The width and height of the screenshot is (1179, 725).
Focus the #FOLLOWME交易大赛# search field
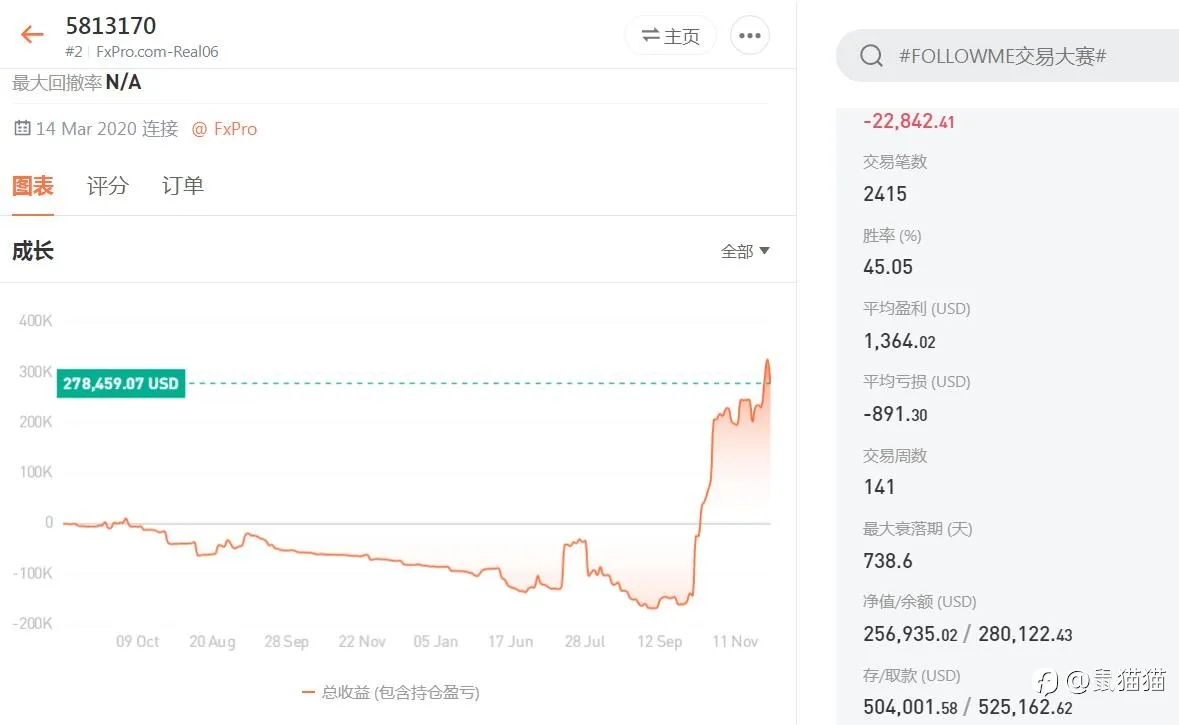[1008, 56]
